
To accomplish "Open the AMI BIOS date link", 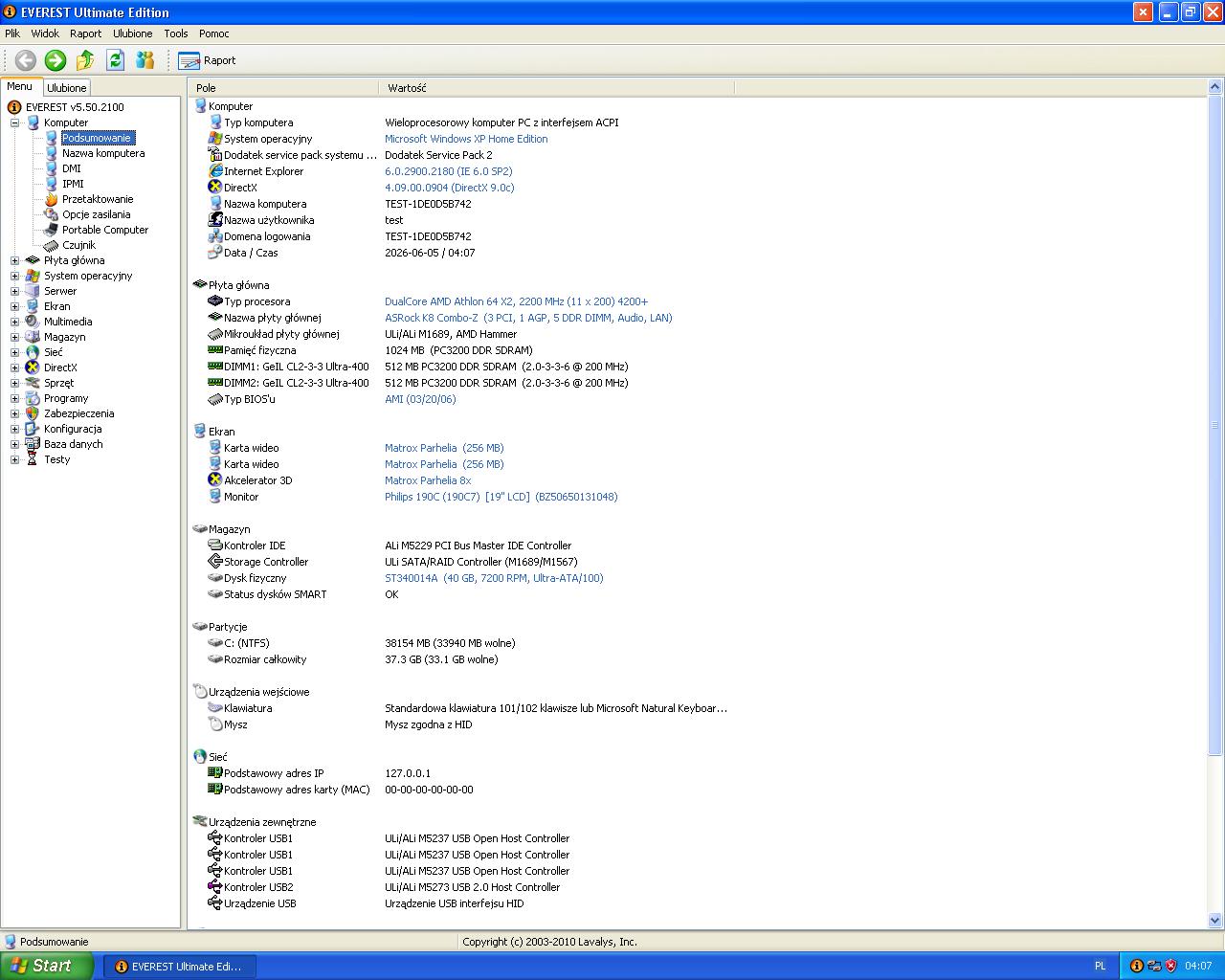I will coord(420,399).
